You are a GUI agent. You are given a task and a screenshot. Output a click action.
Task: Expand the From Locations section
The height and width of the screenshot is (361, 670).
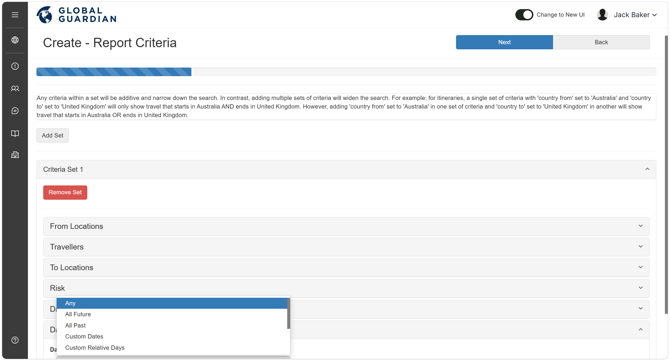(346, 226)
